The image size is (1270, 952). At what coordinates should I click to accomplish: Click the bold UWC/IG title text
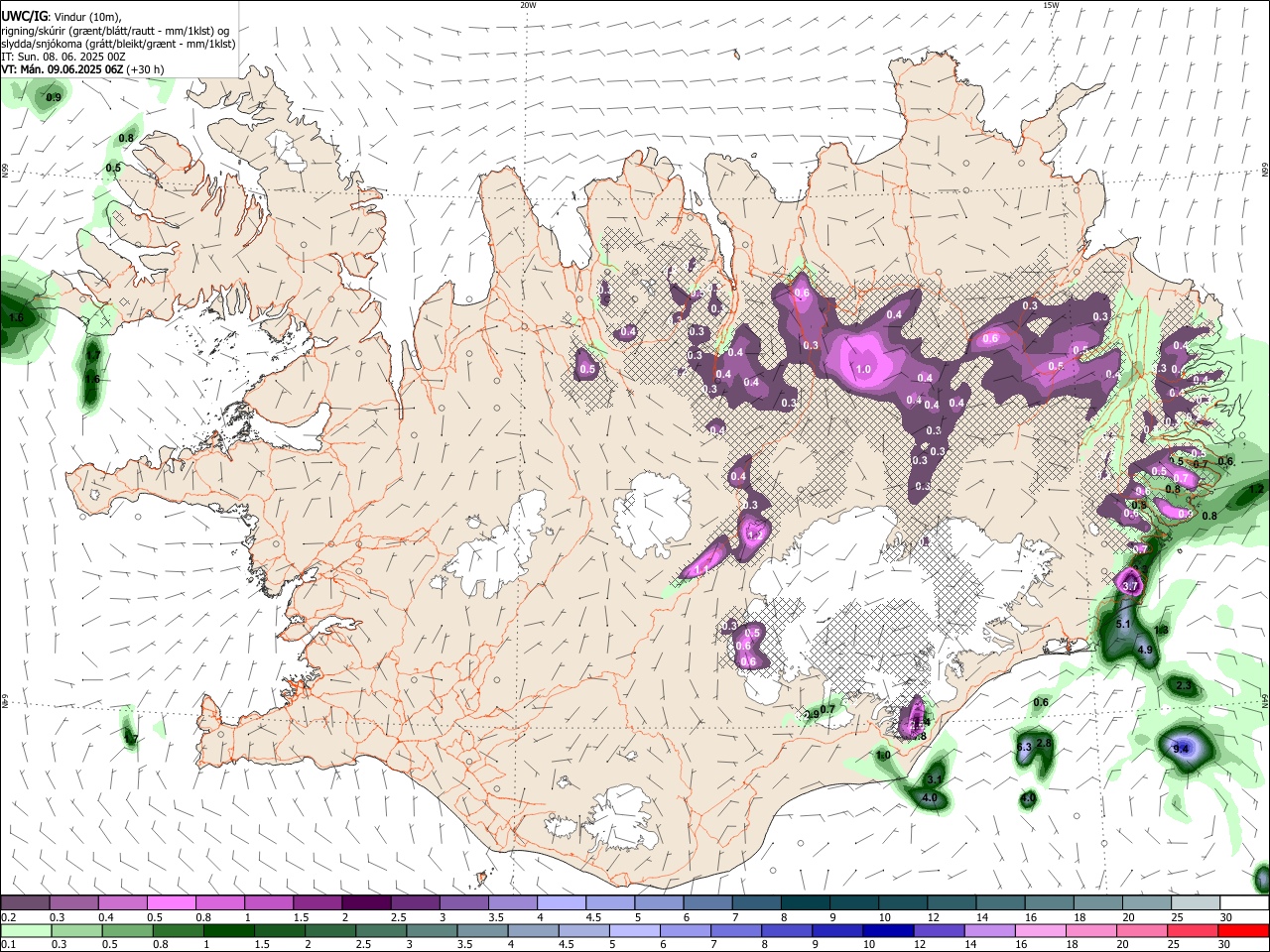pos(24,17)
